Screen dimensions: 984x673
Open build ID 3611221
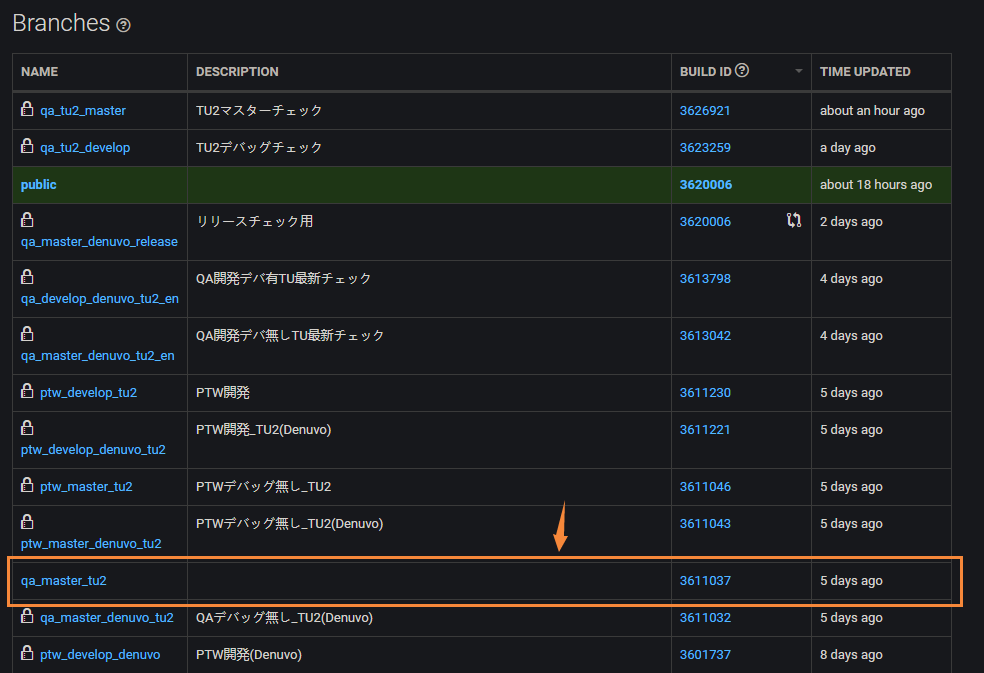pos(705,430)
